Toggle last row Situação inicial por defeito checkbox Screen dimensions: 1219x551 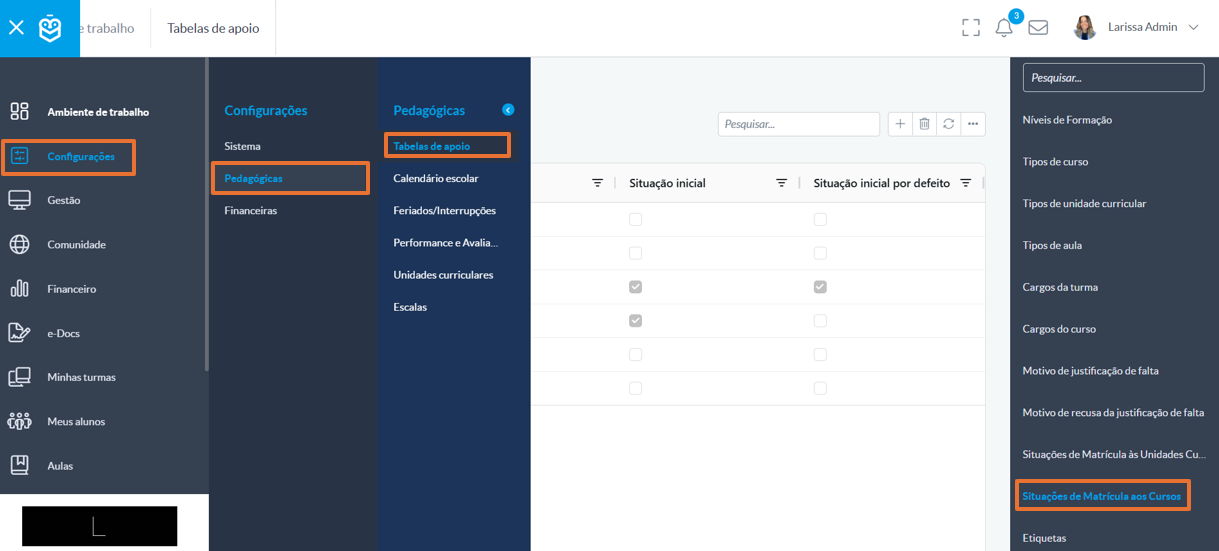(x=820, y=388)
